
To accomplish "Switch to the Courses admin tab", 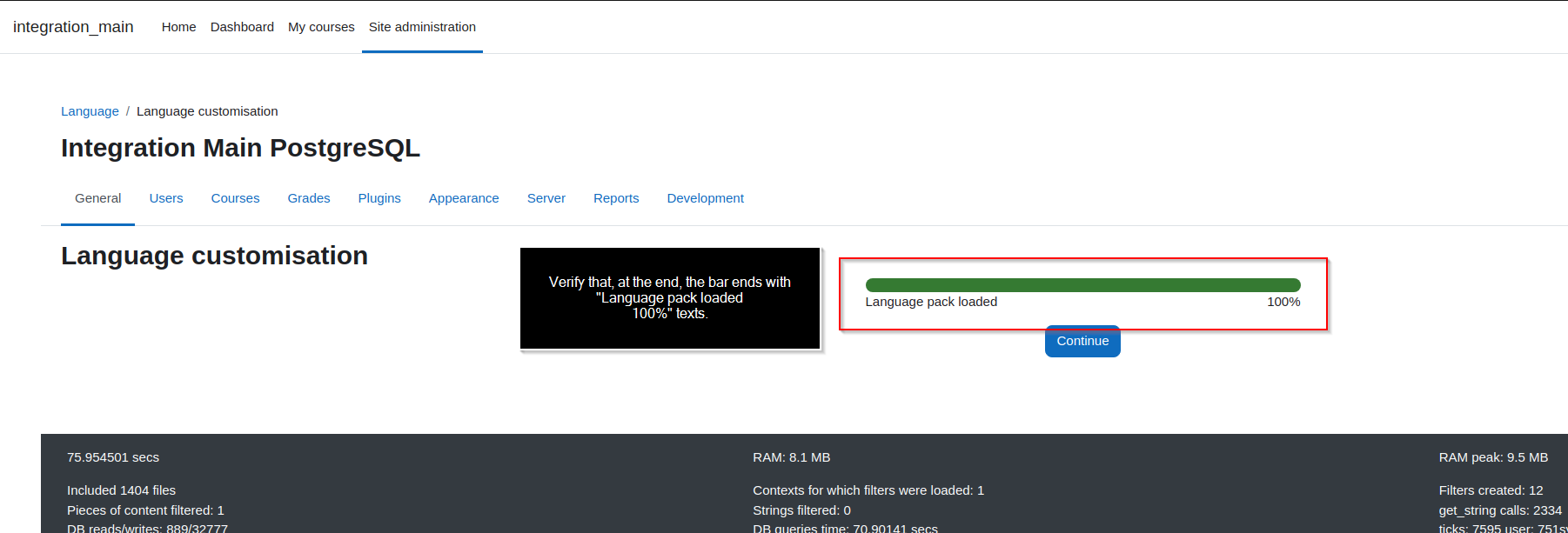I will tap(235, 198).
